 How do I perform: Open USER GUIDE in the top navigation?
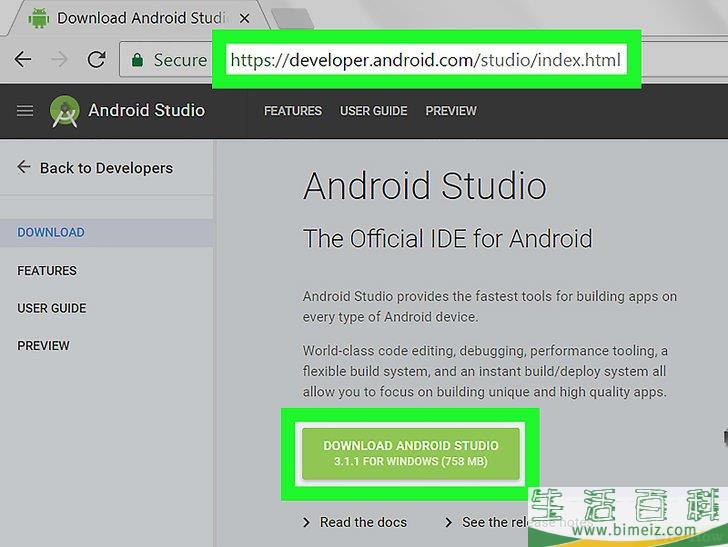point(374,111)
